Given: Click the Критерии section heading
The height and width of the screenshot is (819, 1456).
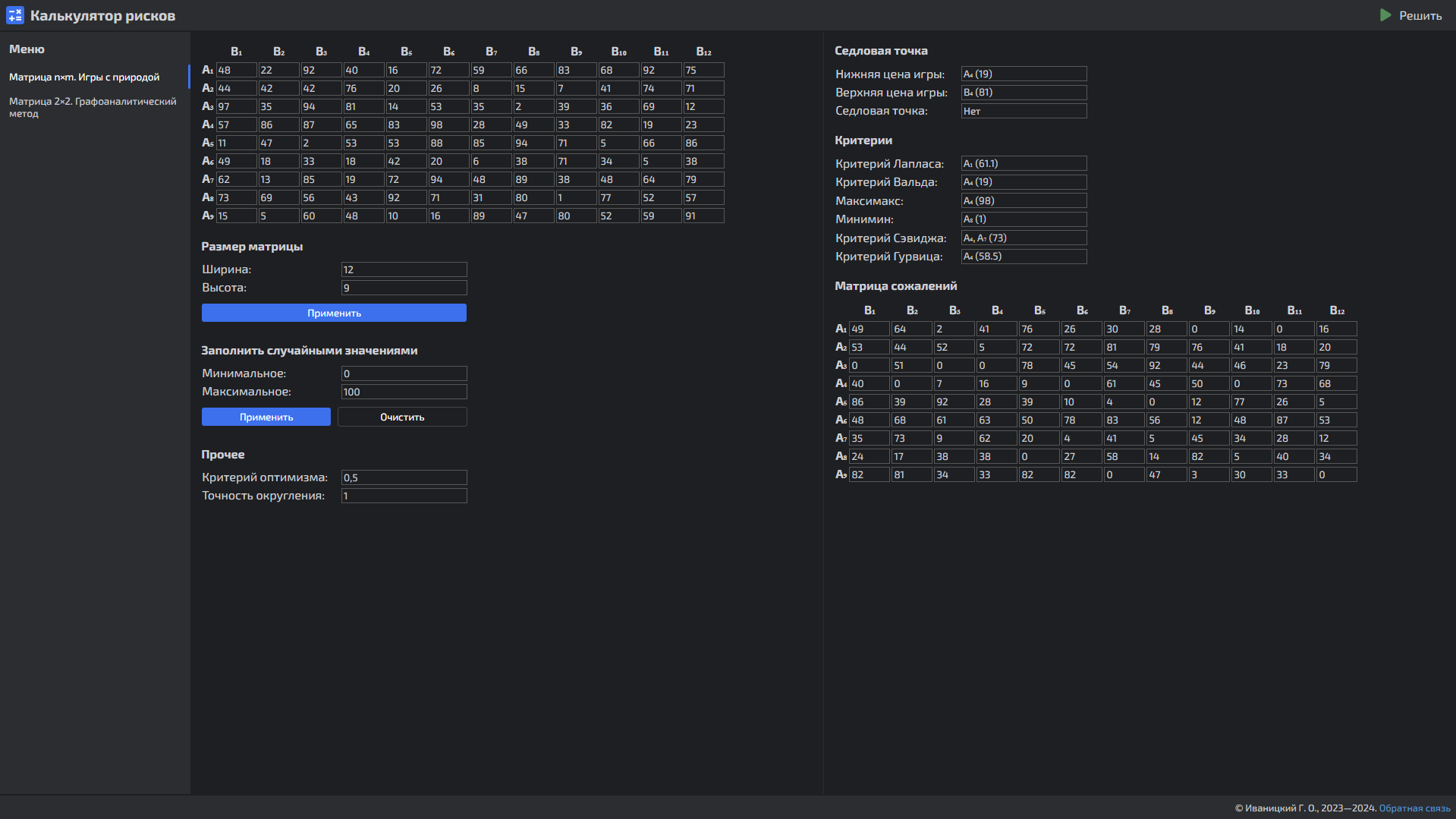Looking at the screenshot, I should pyautogui.click(x=863, y=140).
